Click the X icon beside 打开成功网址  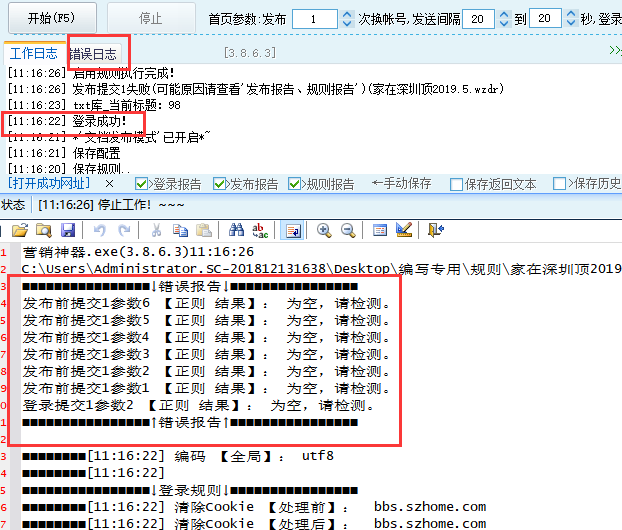(109, 184)
